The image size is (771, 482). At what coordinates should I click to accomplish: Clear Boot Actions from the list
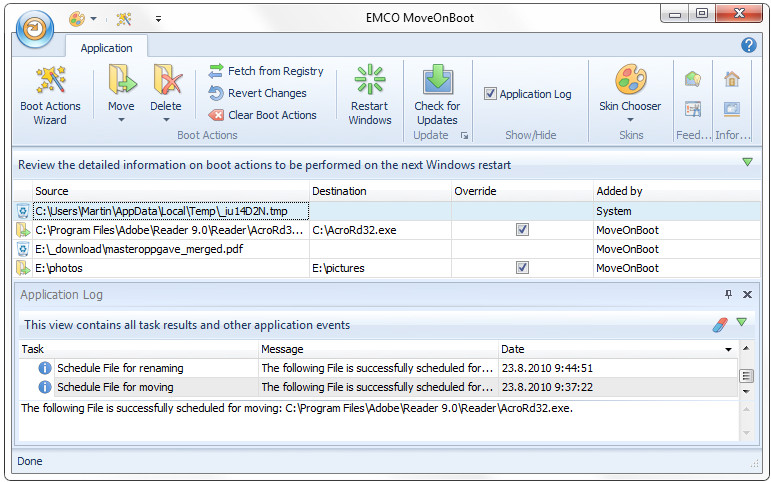click(262, 115)
